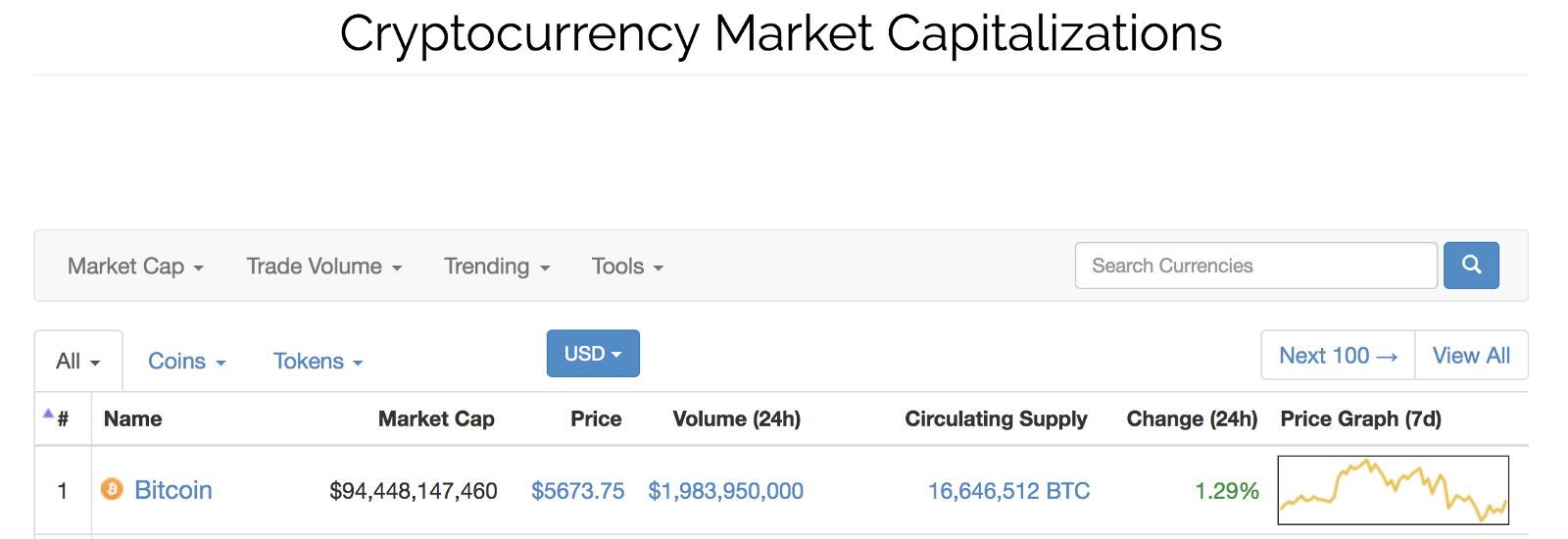This screenshot has height=539, width=1568.
Task: Open the Bitcoin 7d price graph
Action: 1393,490
